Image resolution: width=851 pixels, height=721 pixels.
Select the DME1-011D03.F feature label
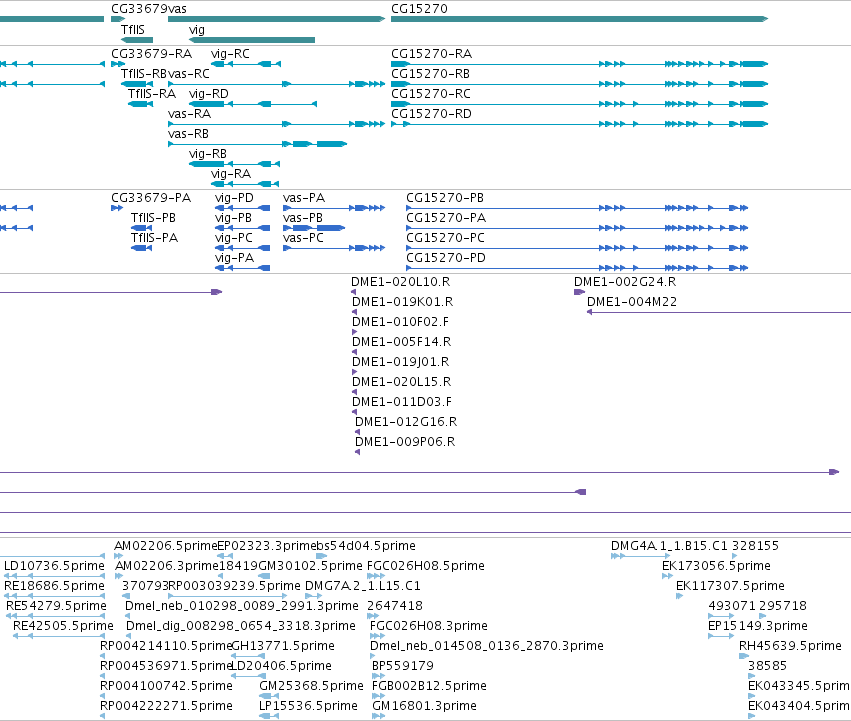point(402,402)
